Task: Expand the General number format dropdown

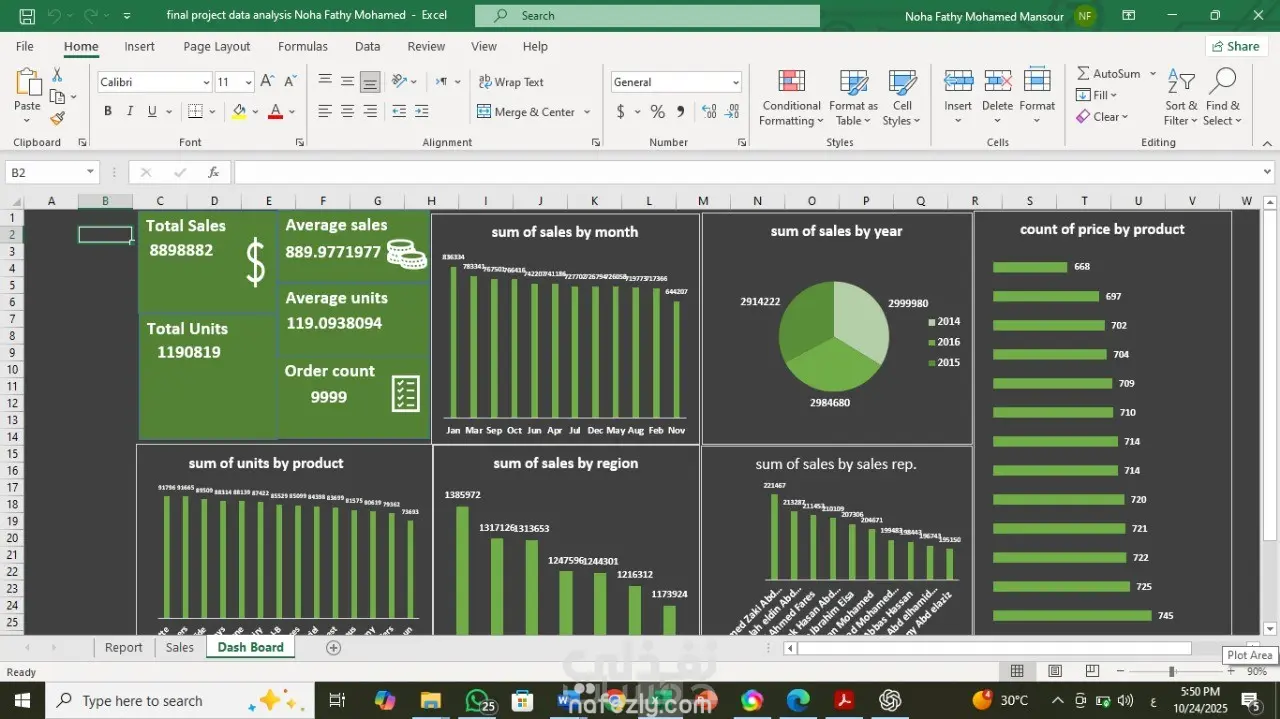Action: tap(735, 83)
